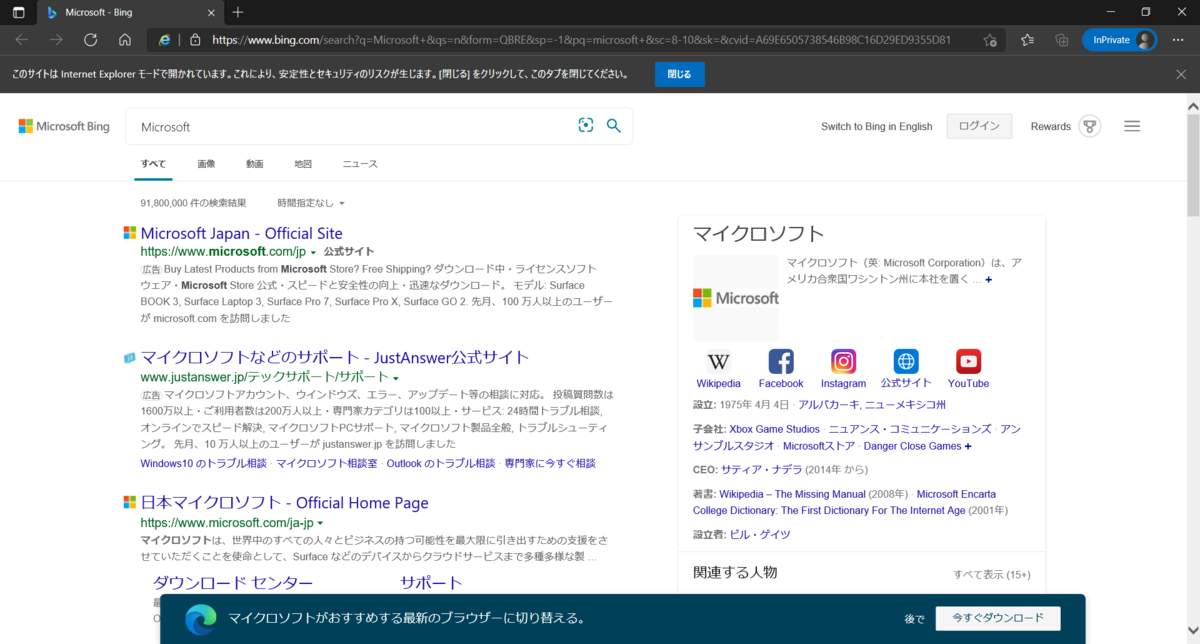Open the Bing hamburger menu

1132,126
